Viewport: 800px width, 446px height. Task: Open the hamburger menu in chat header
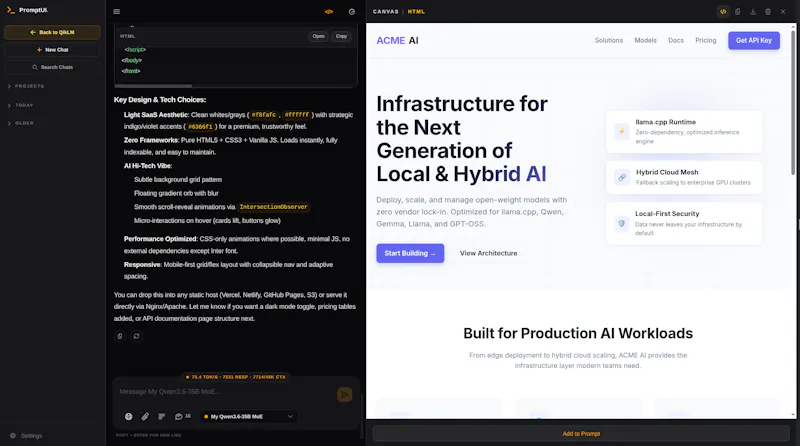[117, 11]
